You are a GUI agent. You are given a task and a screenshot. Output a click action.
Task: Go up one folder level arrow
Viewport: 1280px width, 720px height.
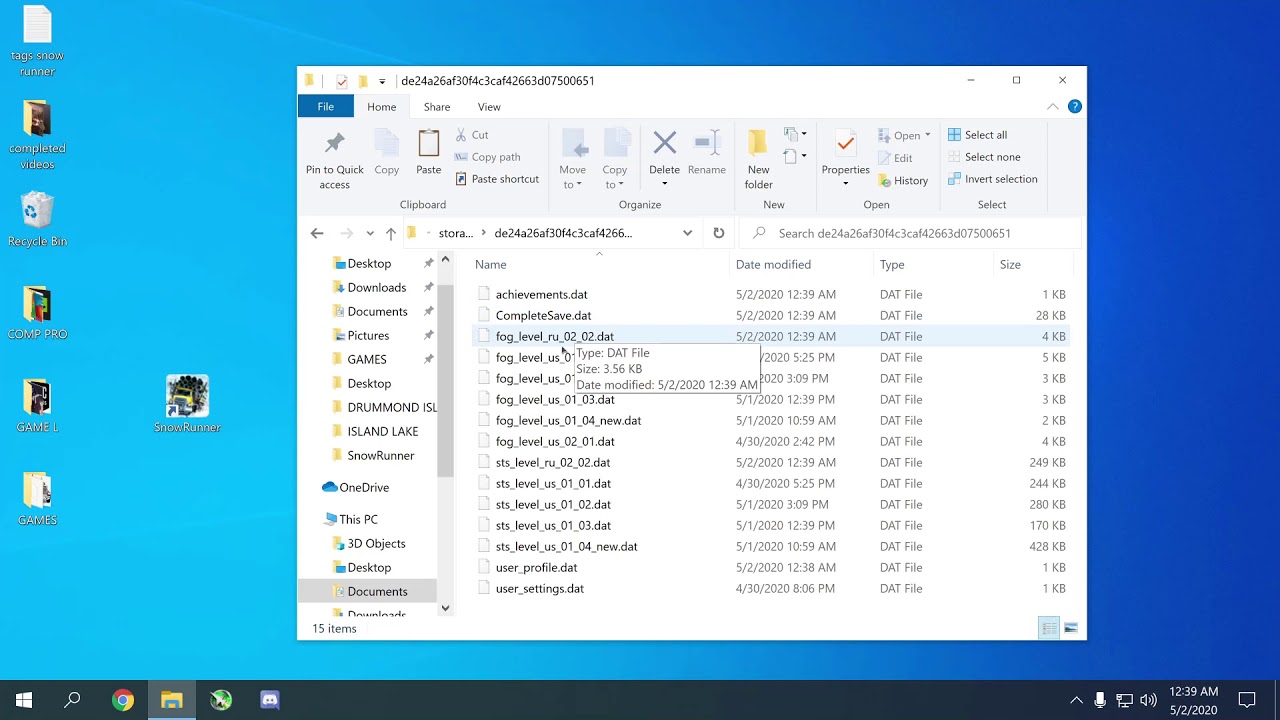pos(391,233)
